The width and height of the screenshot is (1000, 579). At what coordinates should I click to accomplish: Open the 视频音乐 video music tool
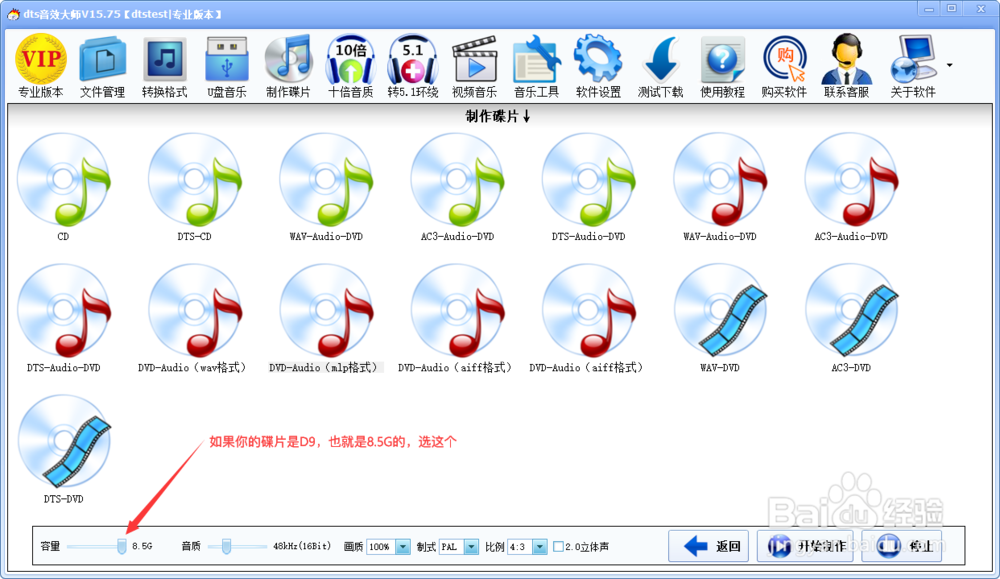[x=474, y=63]
